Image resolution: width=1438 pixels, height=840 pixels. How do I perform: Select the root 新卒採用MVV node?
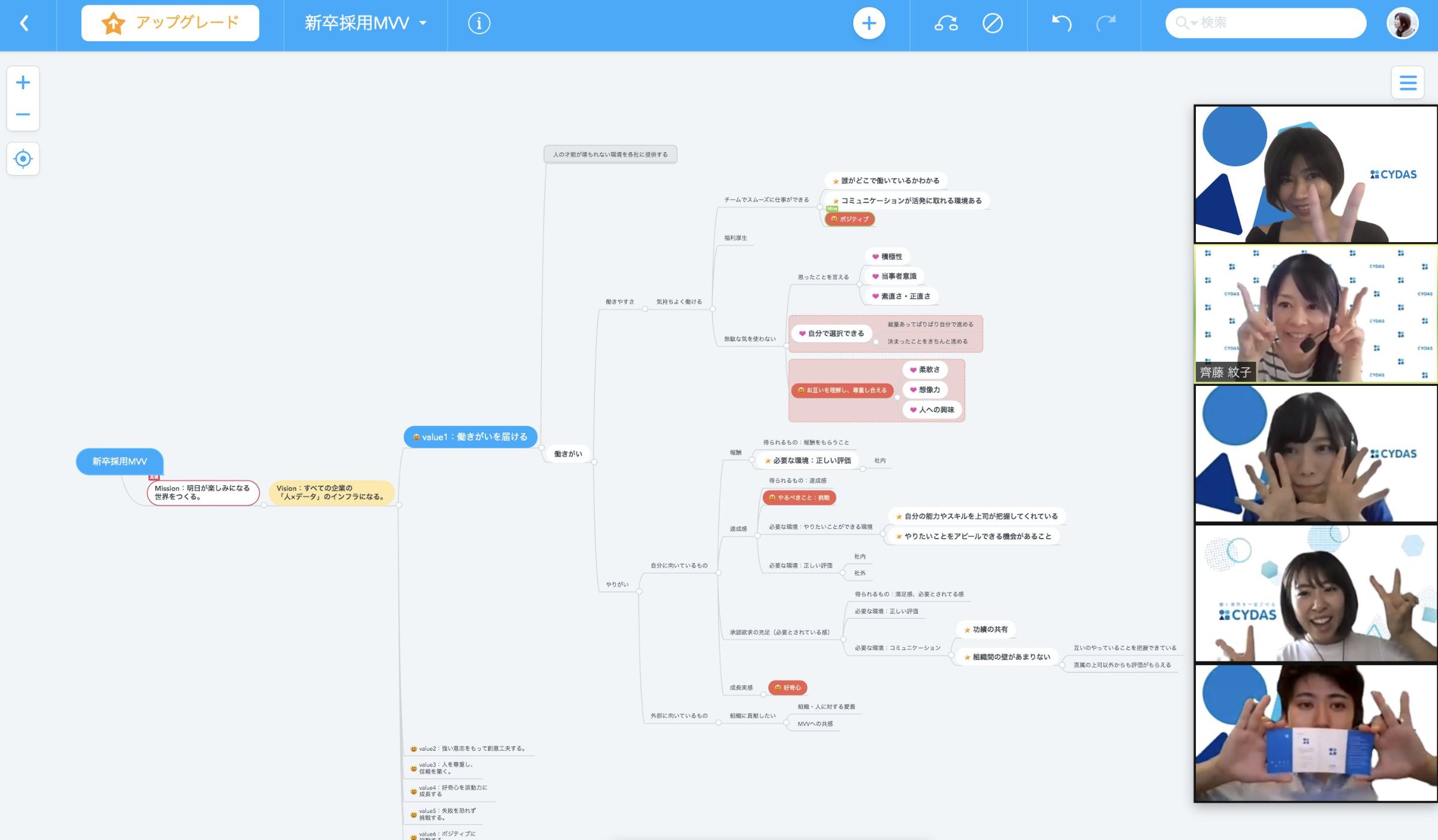[119, 461]
